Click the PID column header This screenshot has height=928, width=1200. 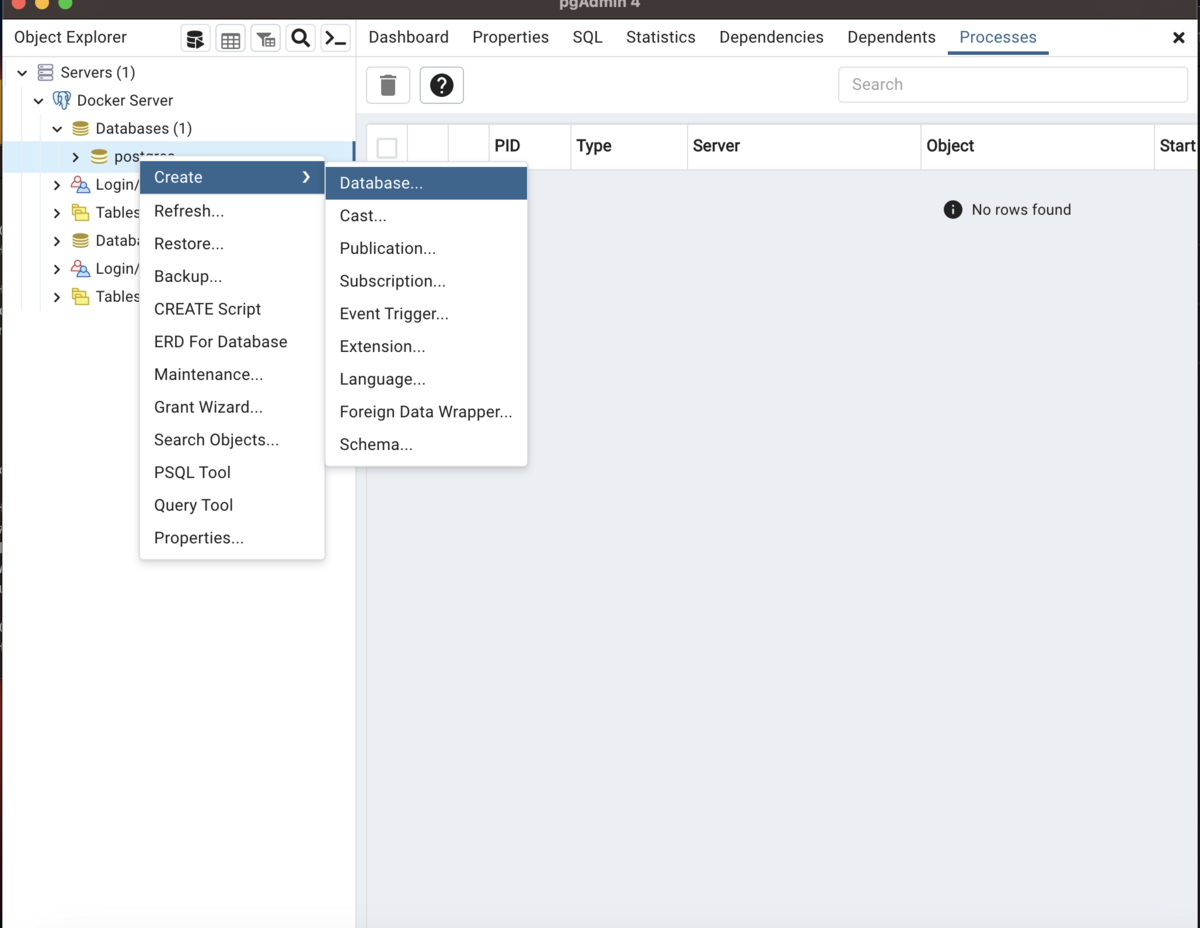529,146
